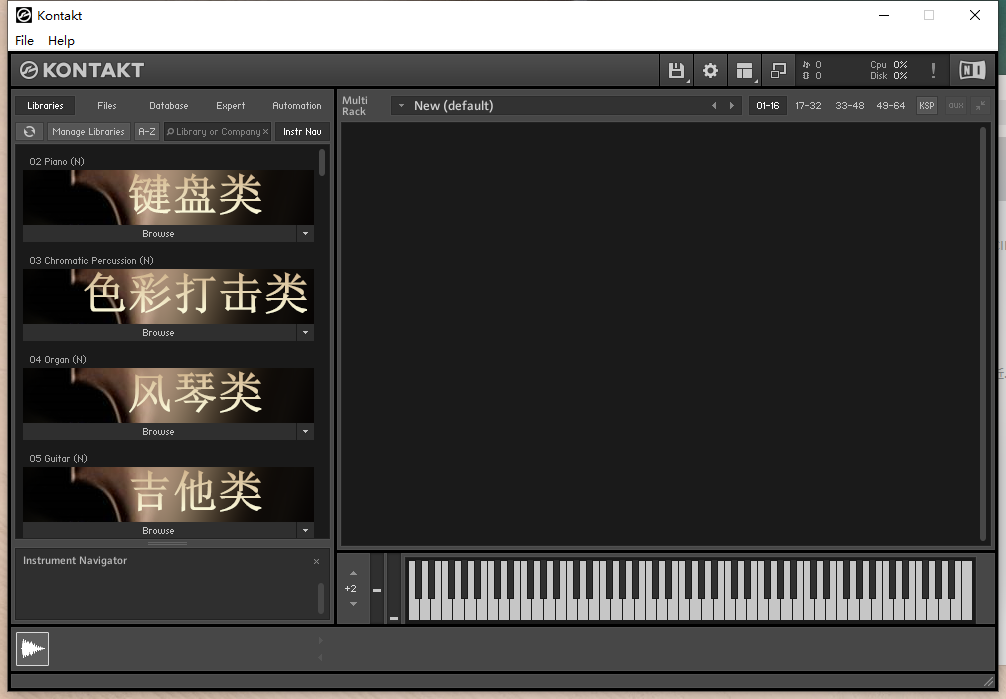Click the libraries list scrollbar

322,162
